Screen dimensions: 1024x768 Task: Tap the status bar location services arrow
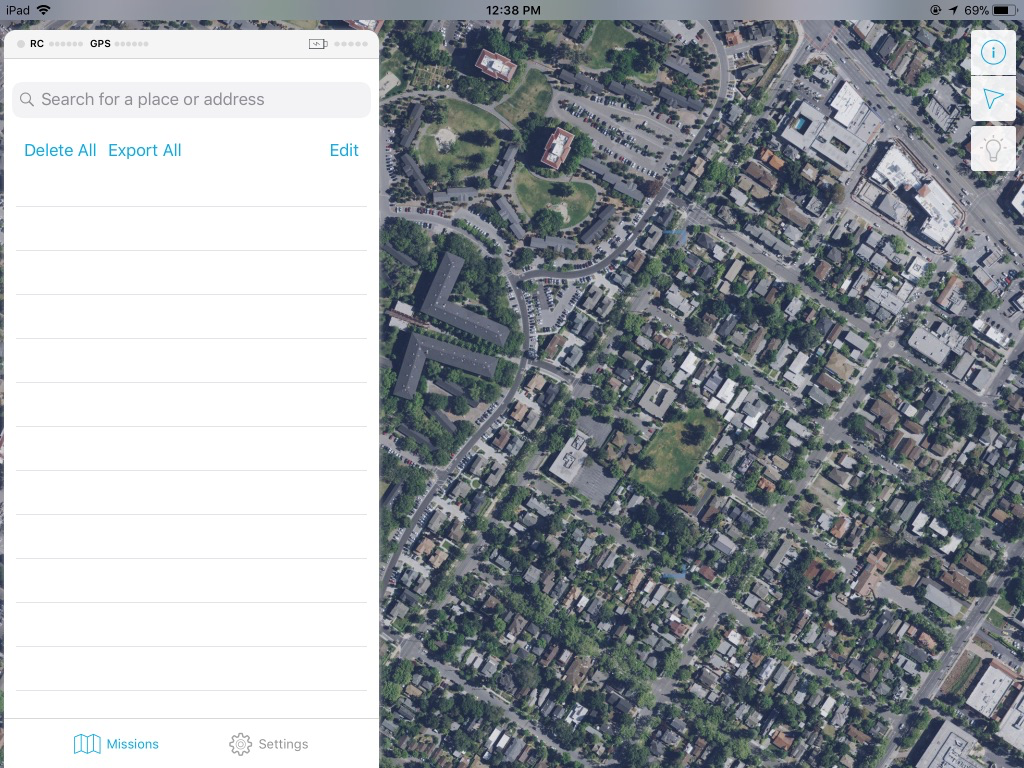(x=953, y=10)
